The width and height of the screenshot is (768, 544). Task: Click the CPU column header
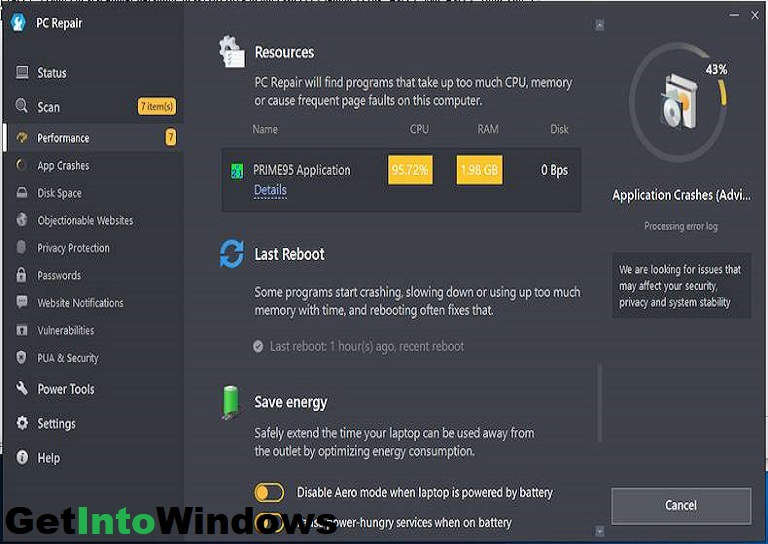click(x=419, y=129)
